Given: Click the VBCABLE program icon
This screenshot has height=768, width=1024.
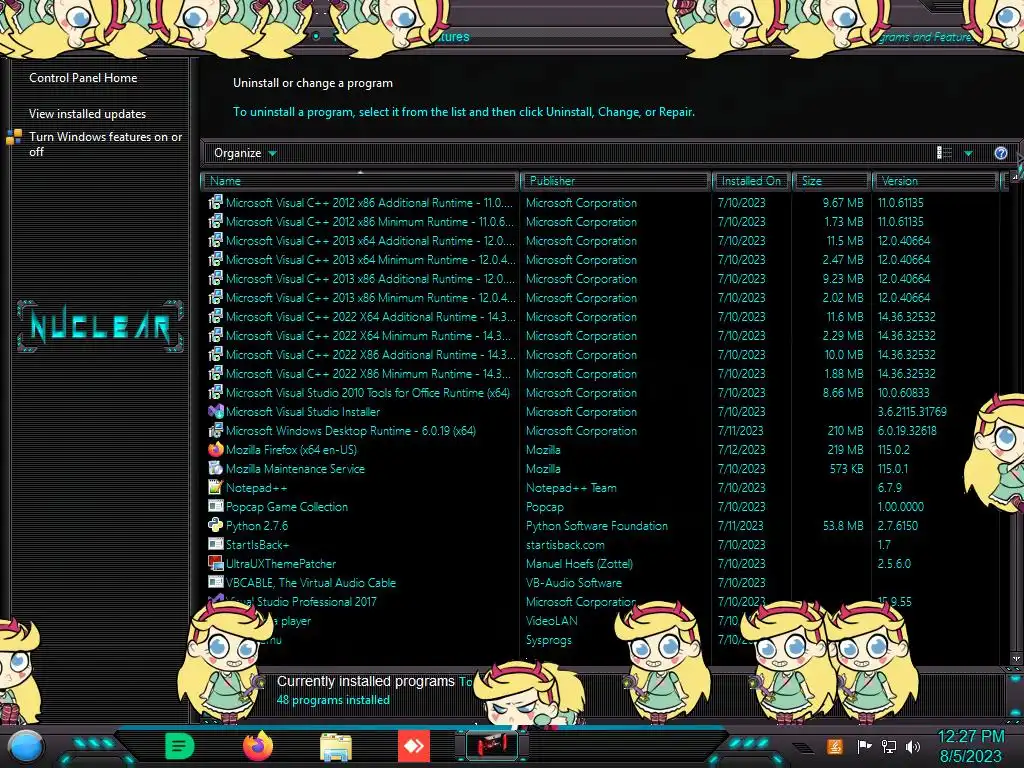Looking at the screenshot, I should (x=216, y=582).
